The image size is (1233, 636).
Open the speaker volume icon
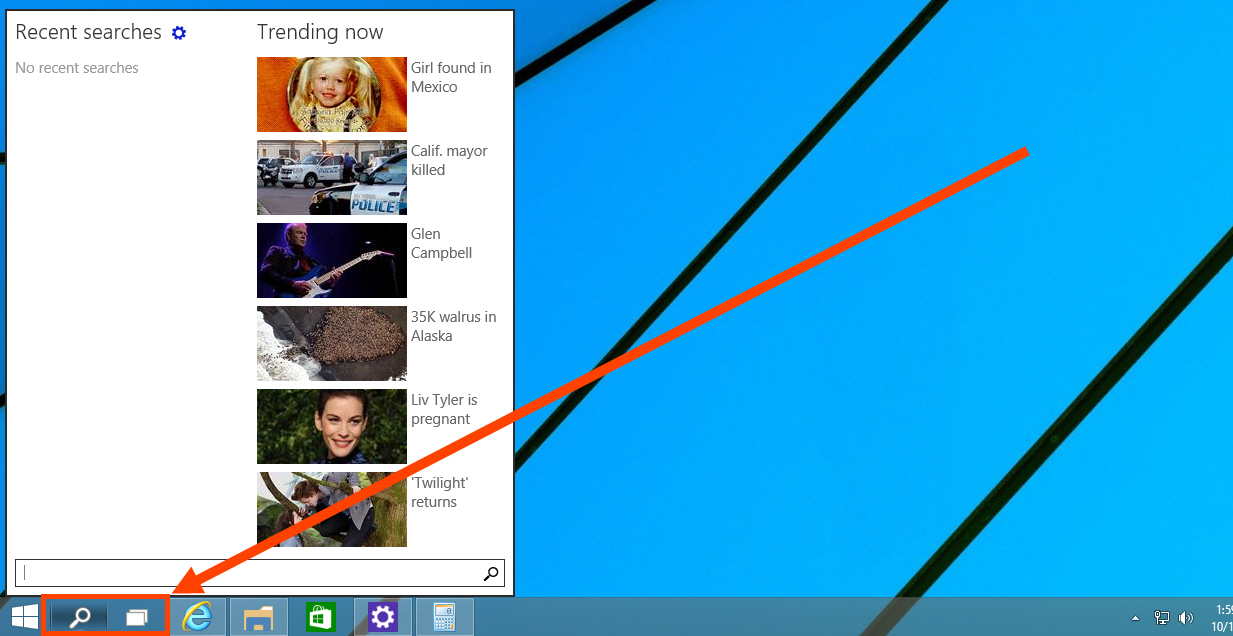coord(1185,616)
